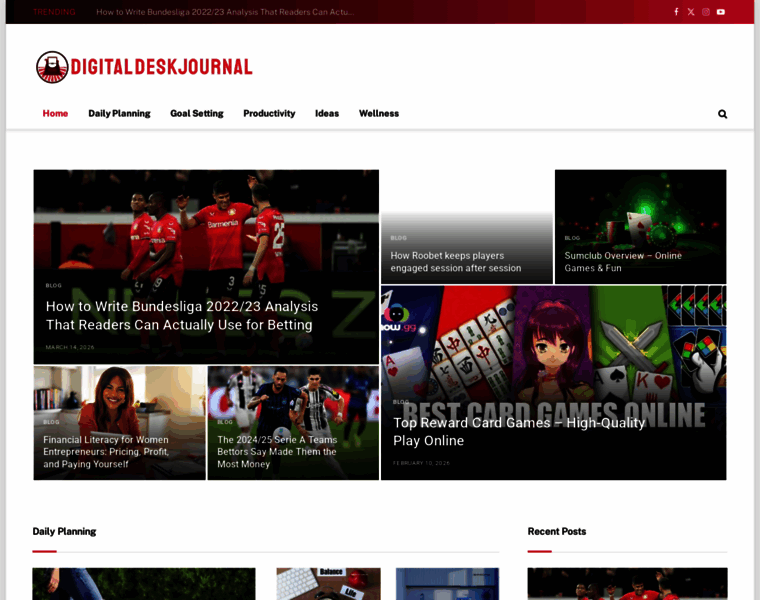Open the YouTube social icon
This screenshot has width=760, height=600.
pos(721,12)
